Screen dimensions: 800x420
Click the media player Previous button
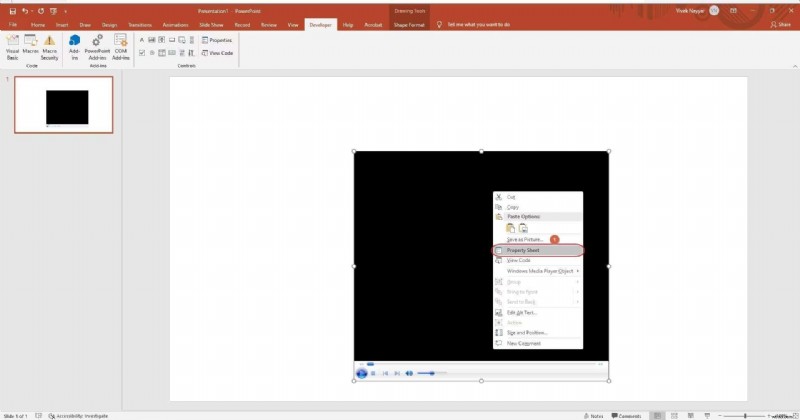385,374
